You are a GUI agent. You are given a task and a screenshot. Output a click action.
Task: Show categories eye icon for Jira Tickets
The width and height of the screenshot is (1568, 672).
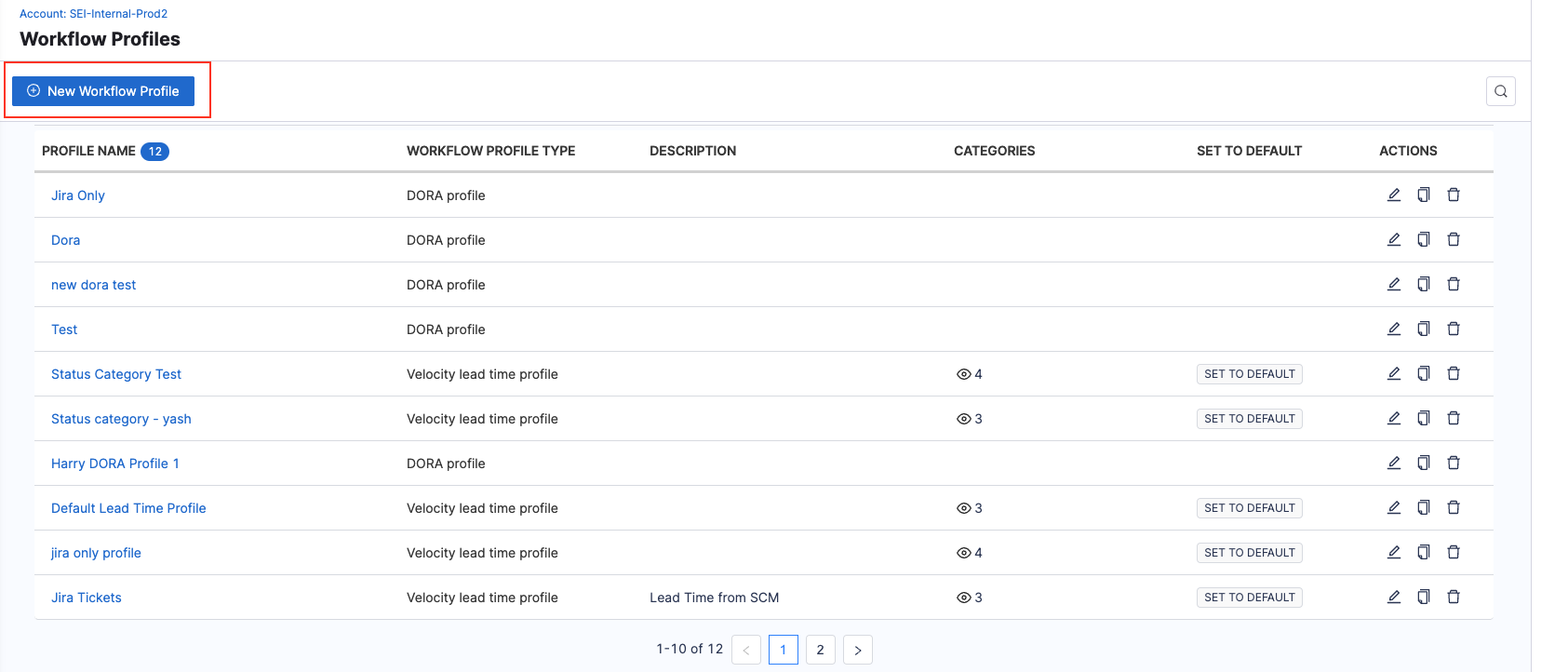point(964,598)
